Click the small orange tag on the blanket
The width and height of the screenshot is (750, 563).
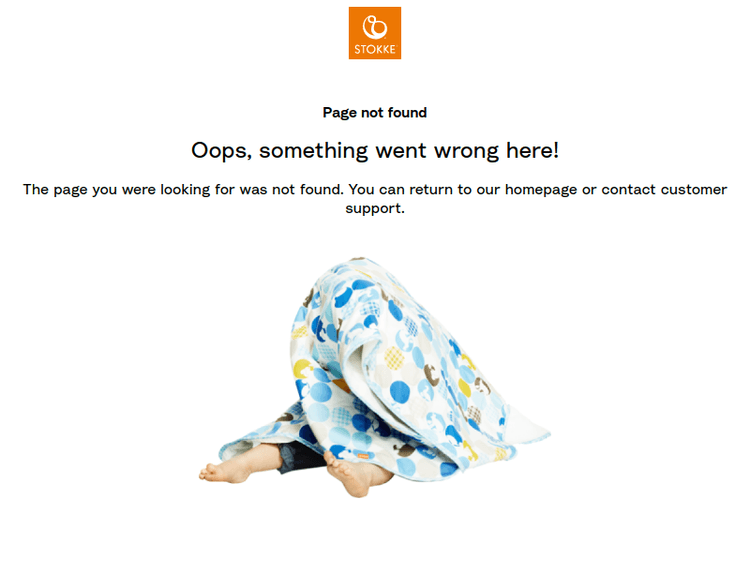(363, 455)
